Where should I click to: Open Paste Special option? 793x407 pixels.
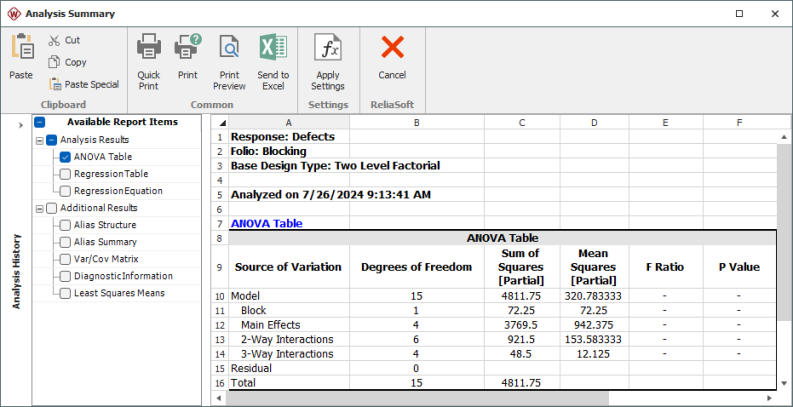[56, 84]
